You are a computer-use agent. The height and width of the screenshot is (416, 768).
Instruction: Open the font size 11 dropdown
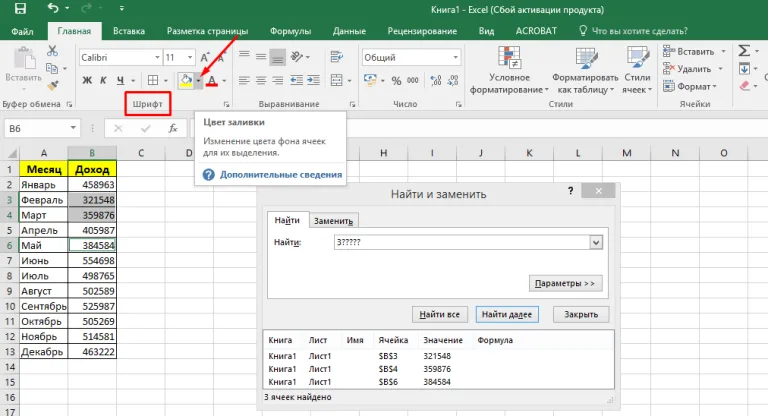[x=190, y=57]
